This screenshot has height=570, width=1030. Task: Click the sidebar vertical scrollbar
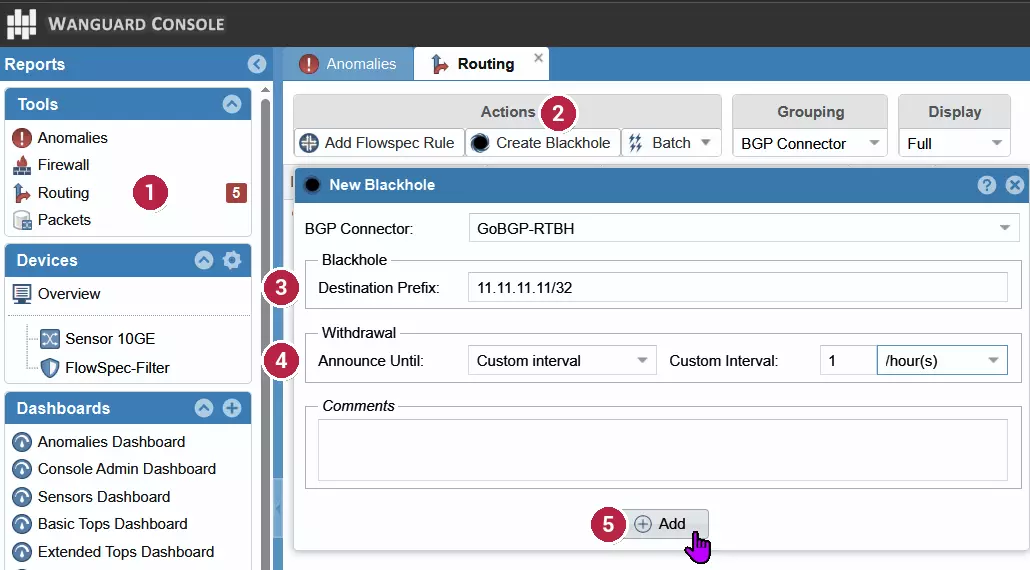coord(266,332)
